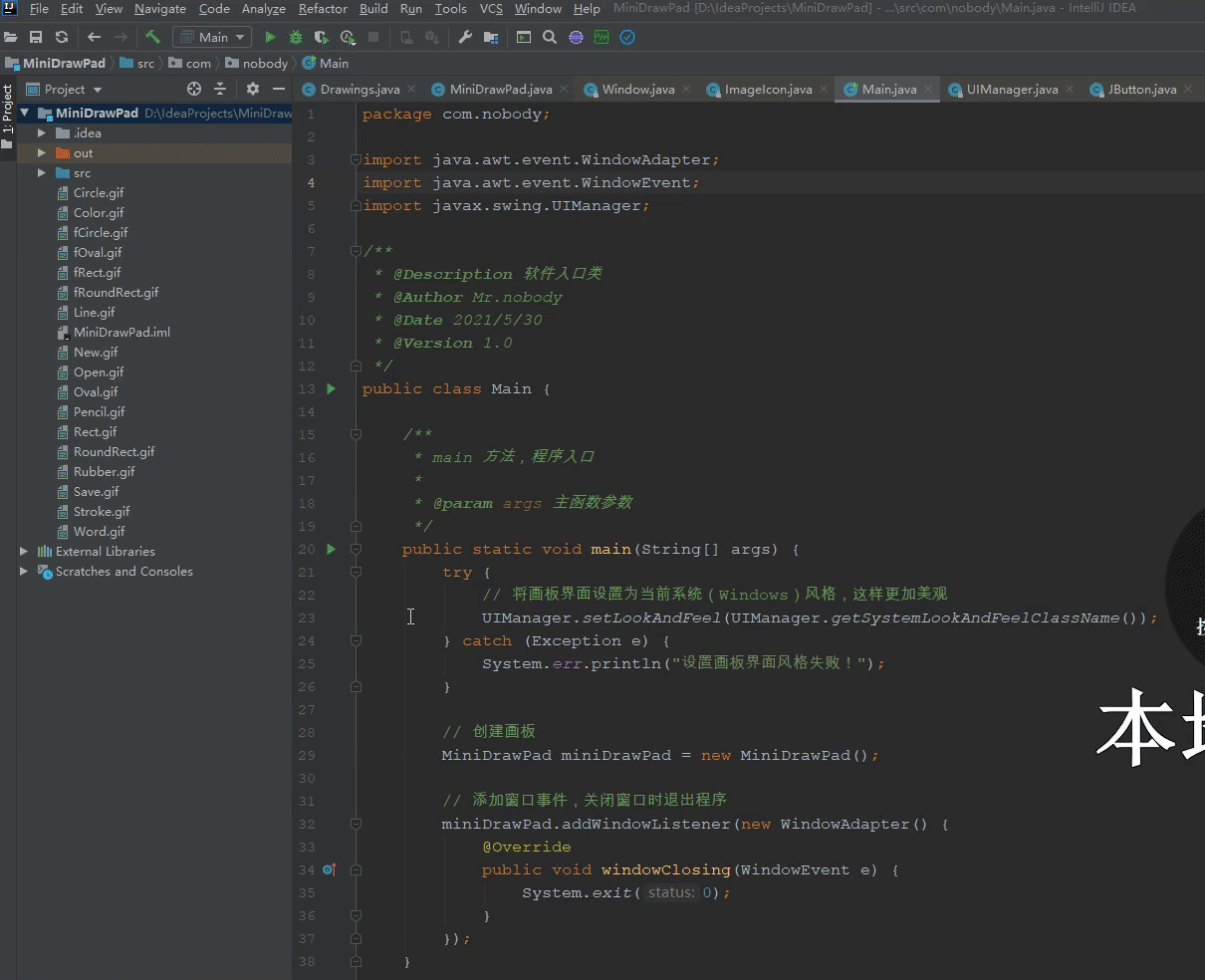Fold the try block at line 21
This screenshot has width=1205, height=980.
356,572
